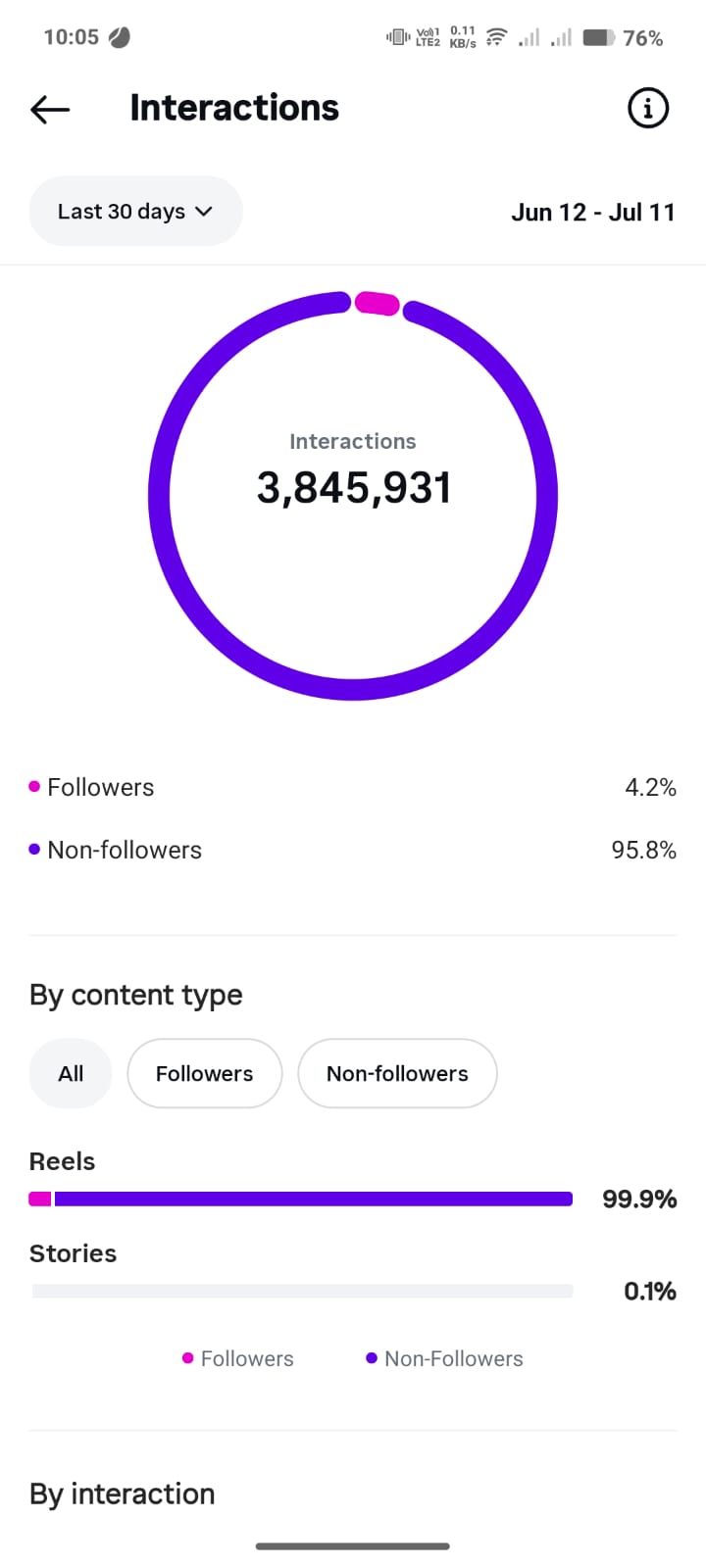Tap the purple Non-followers dot in donut legend
This screenshot has width=706, height=1568.
coord(34,850)
